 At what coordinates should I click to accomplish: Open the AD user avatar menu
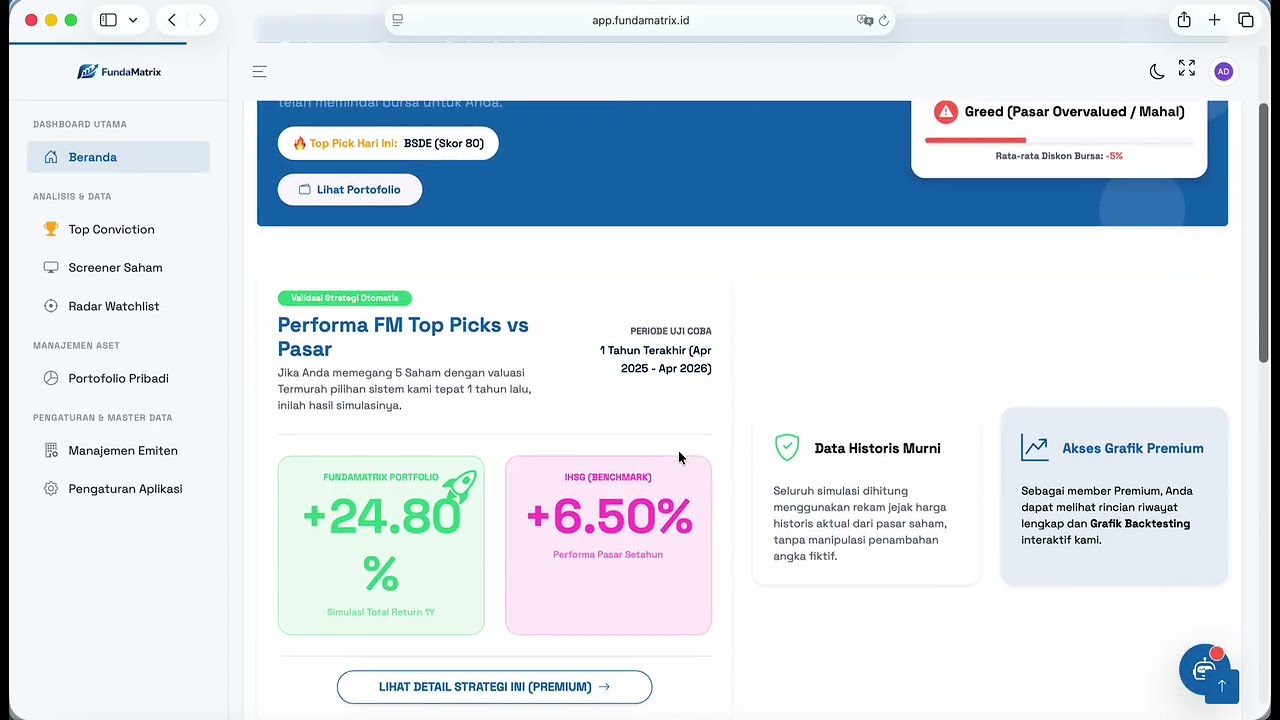click(x=1223, y=71)
